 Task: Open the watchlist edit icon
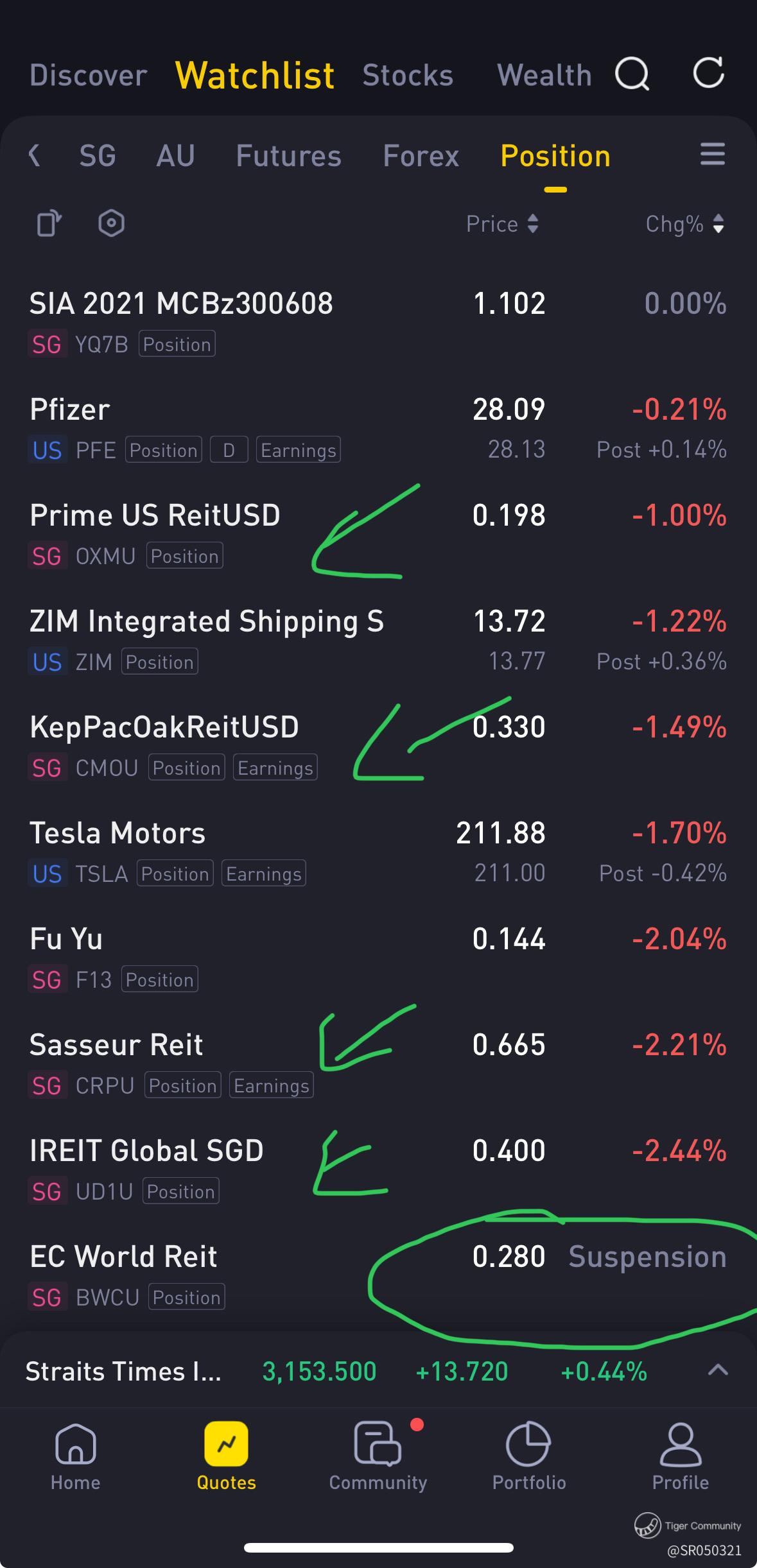(x=48, y=224)
